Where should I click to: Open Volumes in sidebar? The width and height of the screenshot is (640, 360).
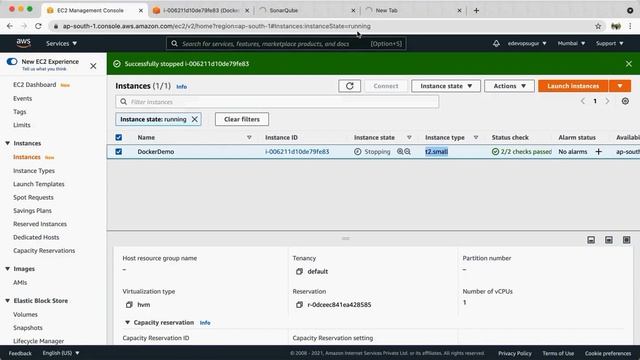25,315
